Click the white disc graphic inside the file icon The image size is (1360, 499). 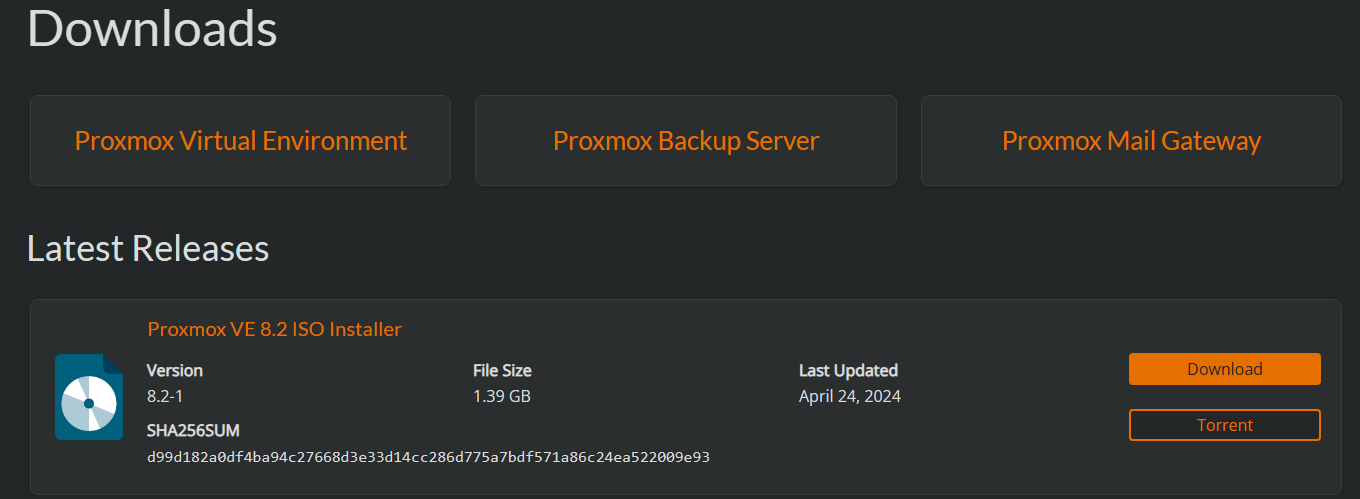[89, 404]
